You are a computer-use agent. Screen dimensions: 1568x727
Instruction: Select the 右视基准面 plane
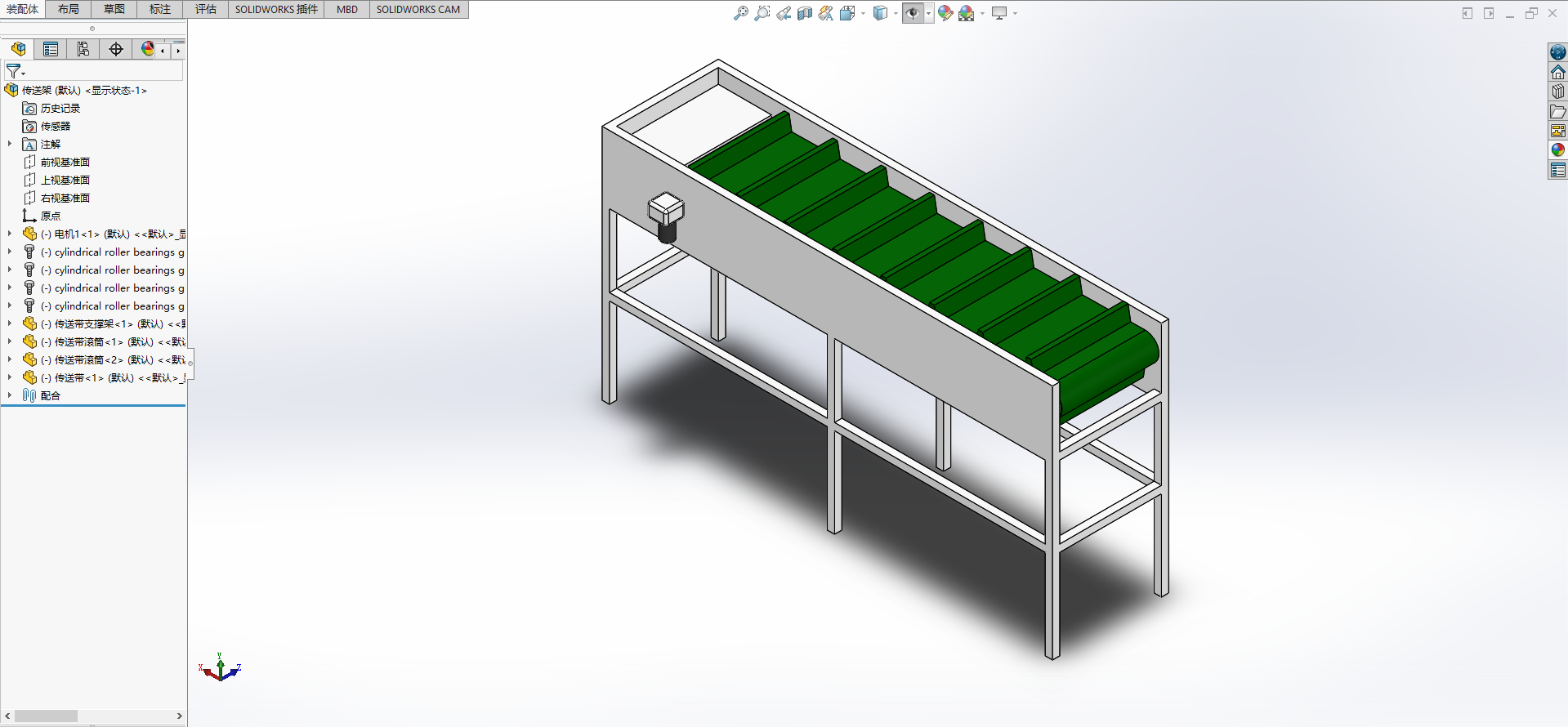56,198
